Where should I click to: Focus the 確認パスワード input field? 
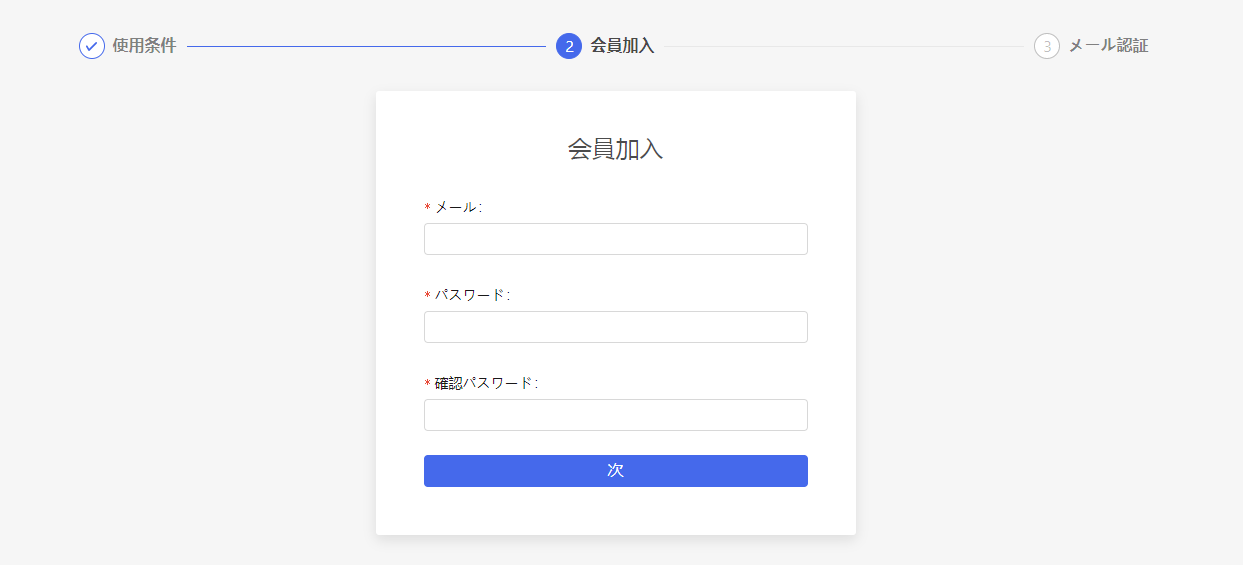click(616, 415)
